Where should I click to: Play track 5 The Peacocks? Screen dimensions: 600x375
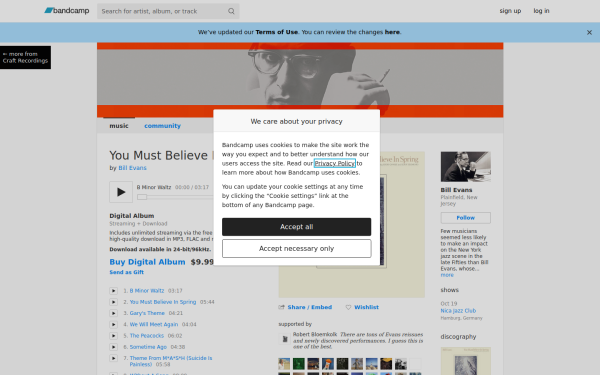[113, 336]
